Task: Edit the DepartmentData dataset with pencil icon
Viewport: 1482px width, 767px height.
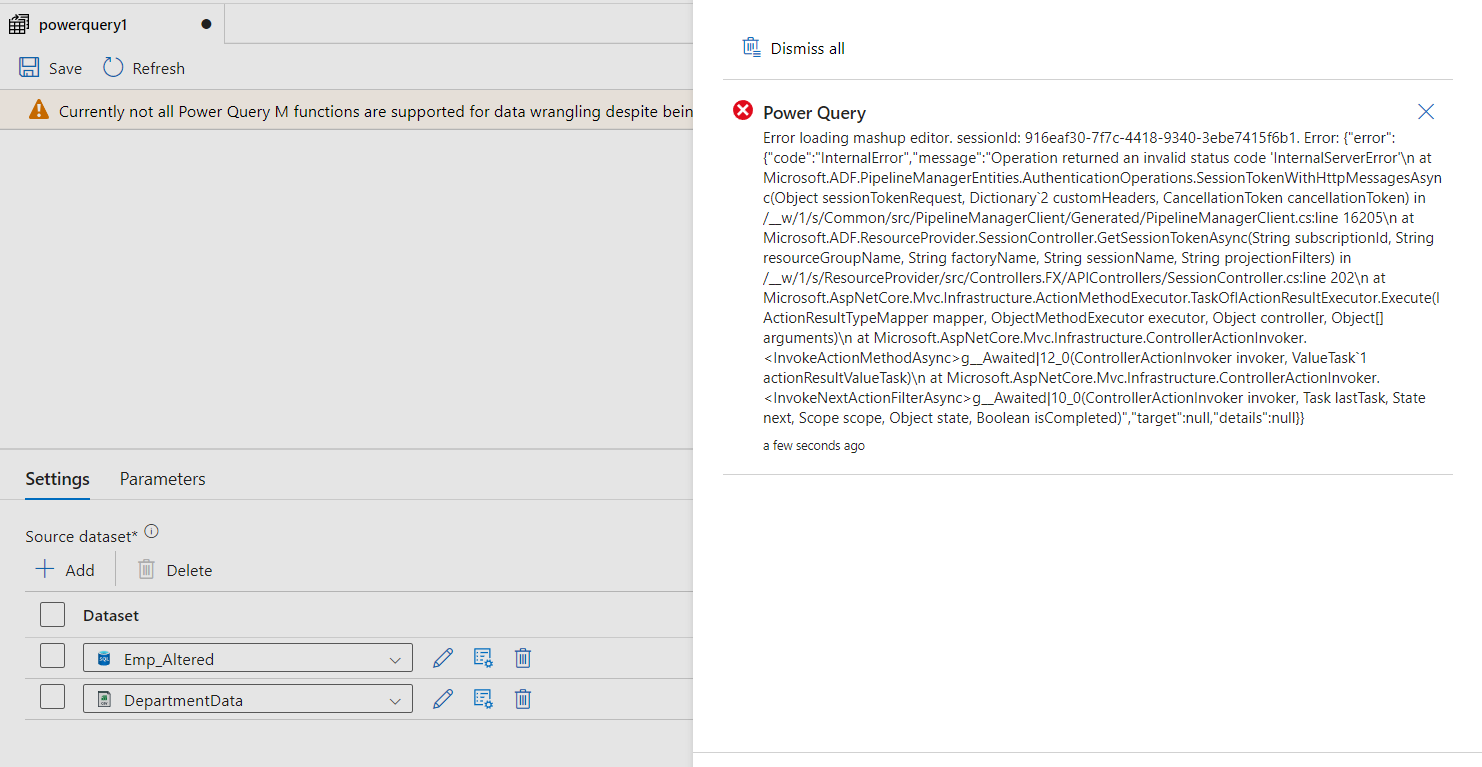Action: [443, 699]
